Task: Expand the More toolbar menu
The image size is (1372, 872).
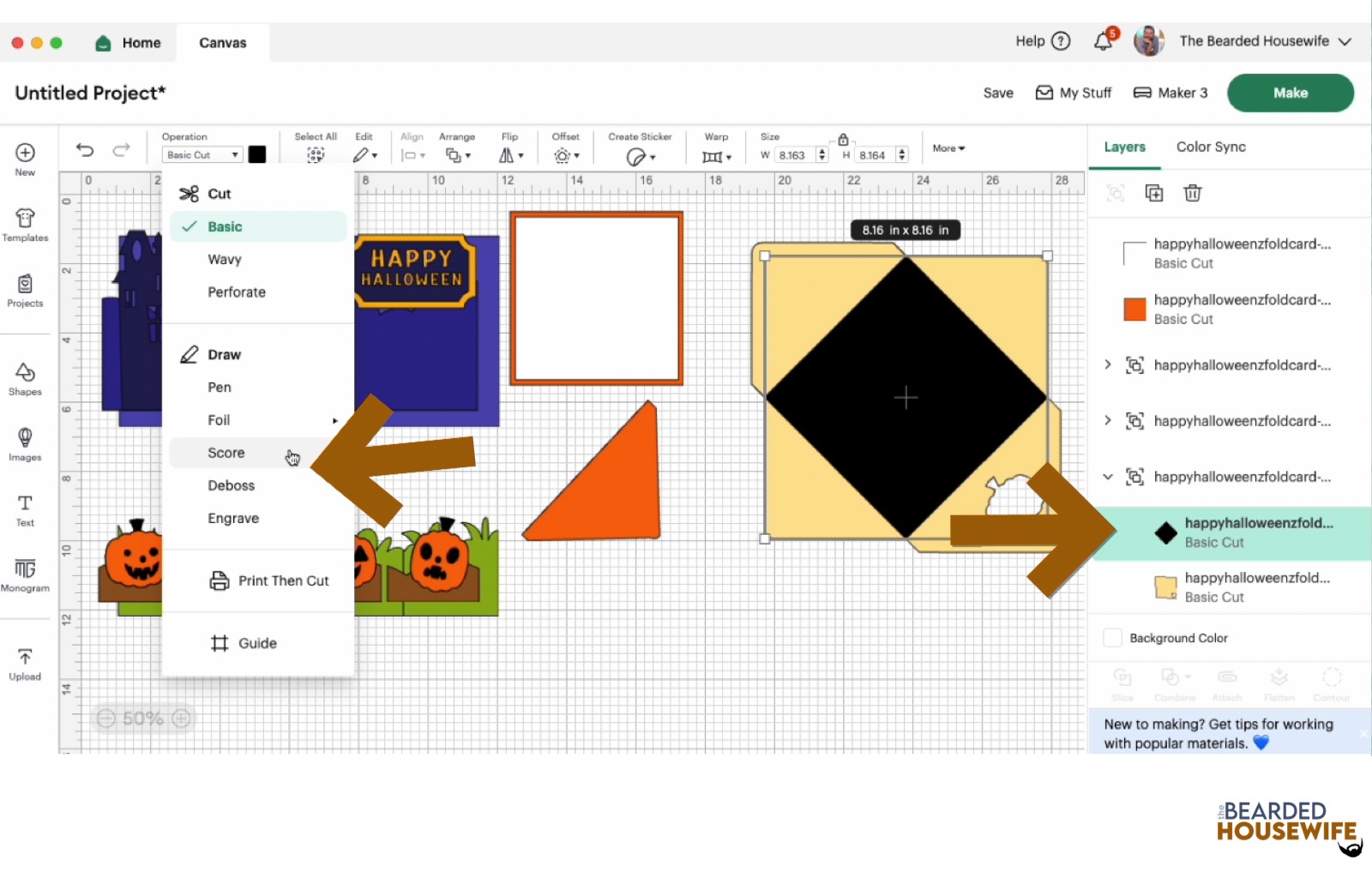Action: (948, 148)
